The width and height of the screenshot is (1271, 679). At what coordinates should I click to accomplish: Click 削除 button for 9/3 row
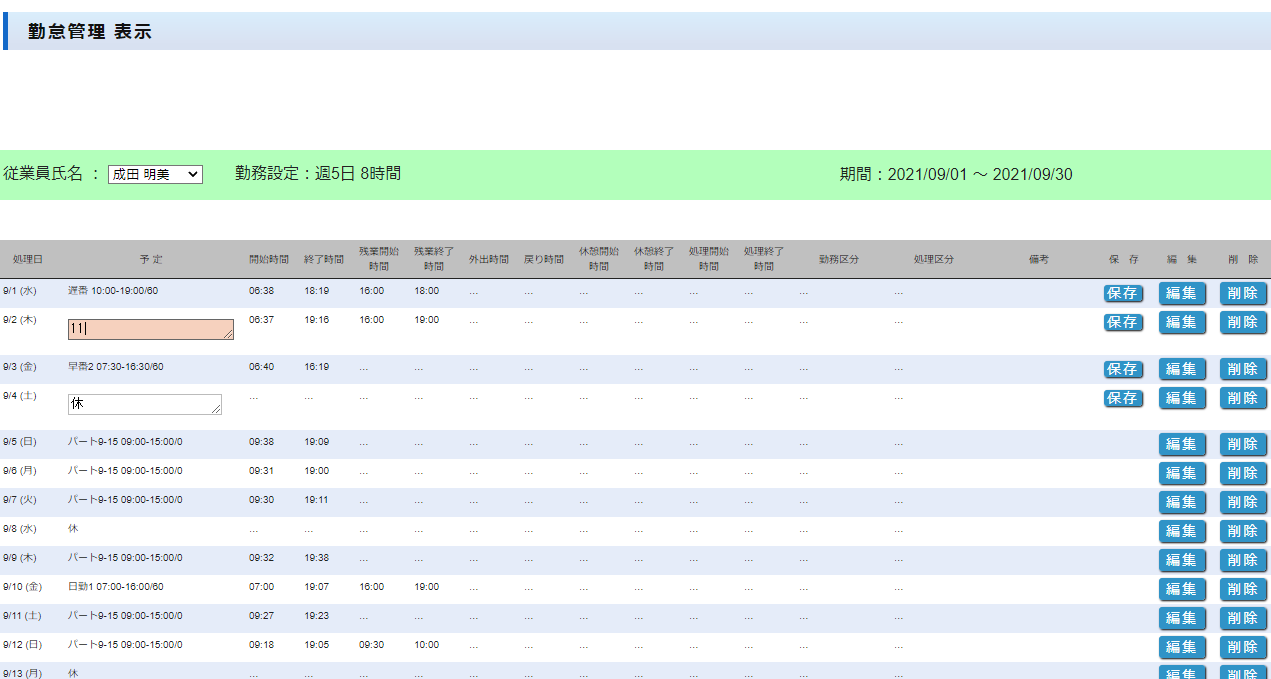tap(1242, 369)
